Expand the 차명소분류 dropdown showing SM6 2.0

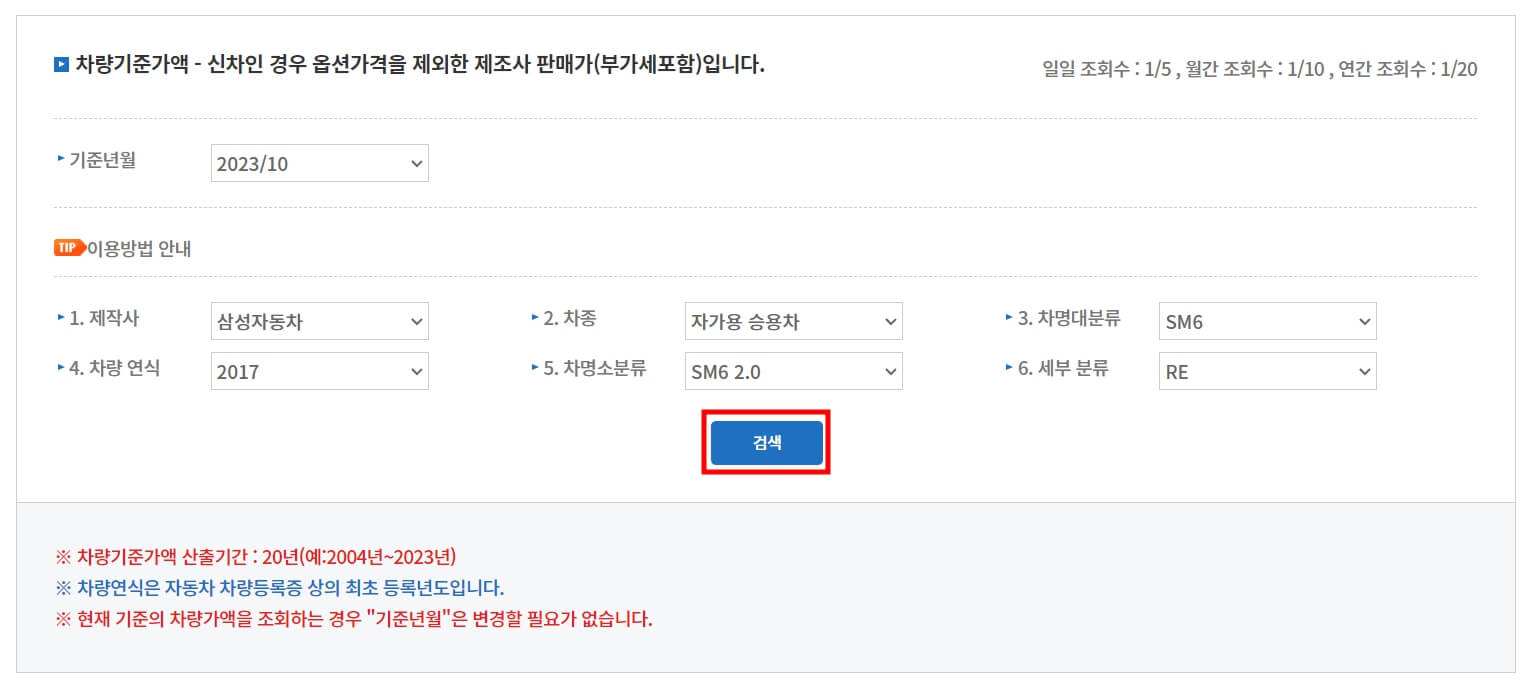pyautogui.click(x=793, y=371)
